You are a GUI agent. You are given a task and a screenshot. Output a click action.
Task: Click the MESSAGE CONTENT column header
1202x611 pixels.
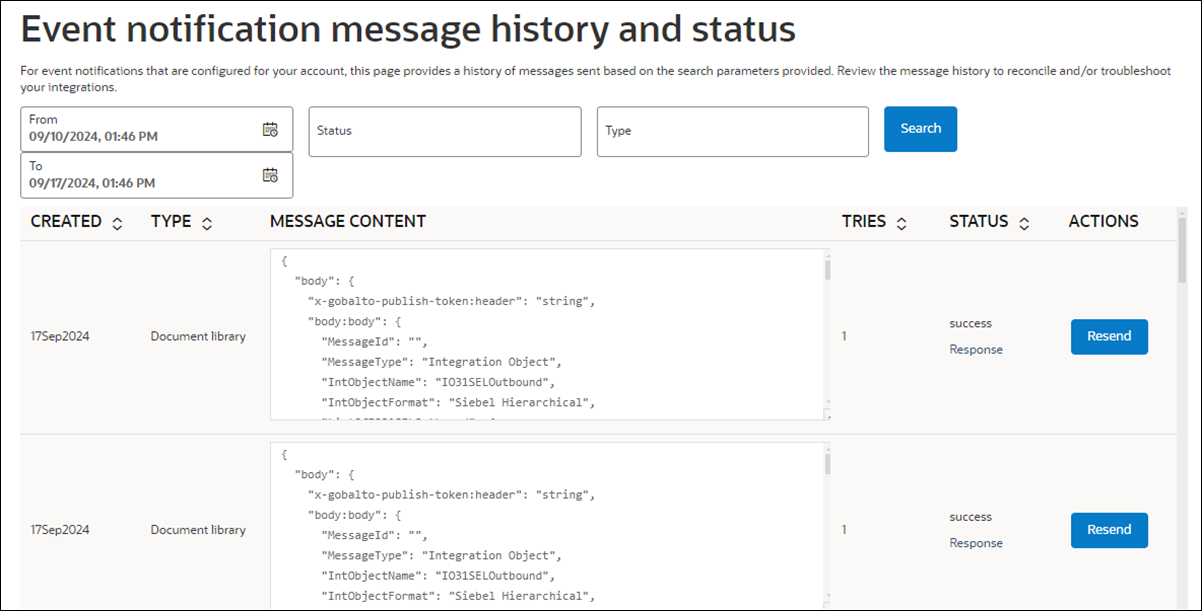[x=348, y=222]
